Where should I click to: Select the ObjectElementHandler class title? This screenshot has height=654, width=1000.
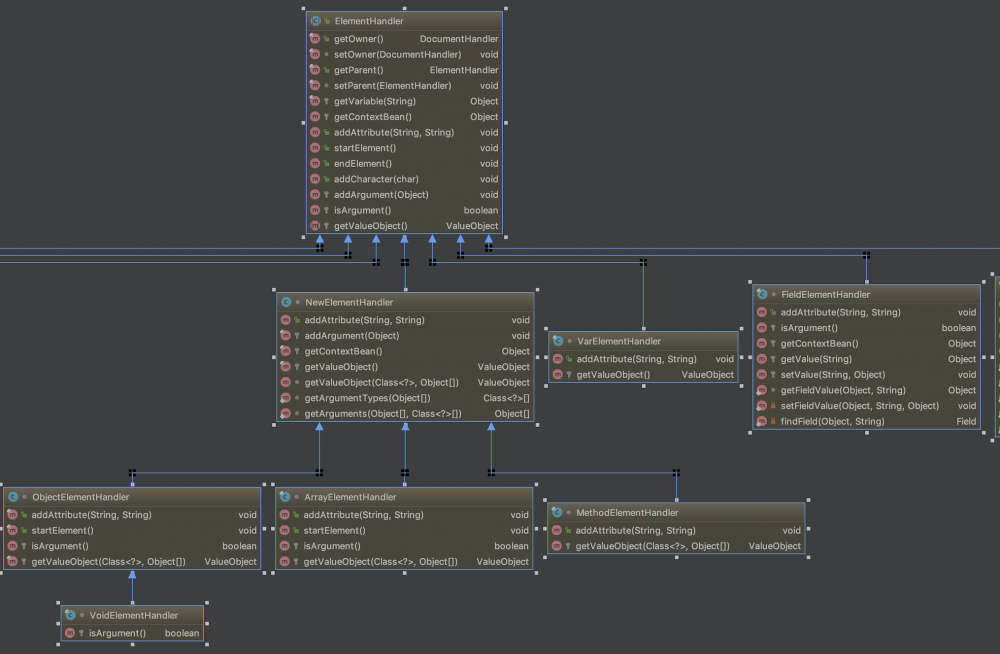(80, 497)
